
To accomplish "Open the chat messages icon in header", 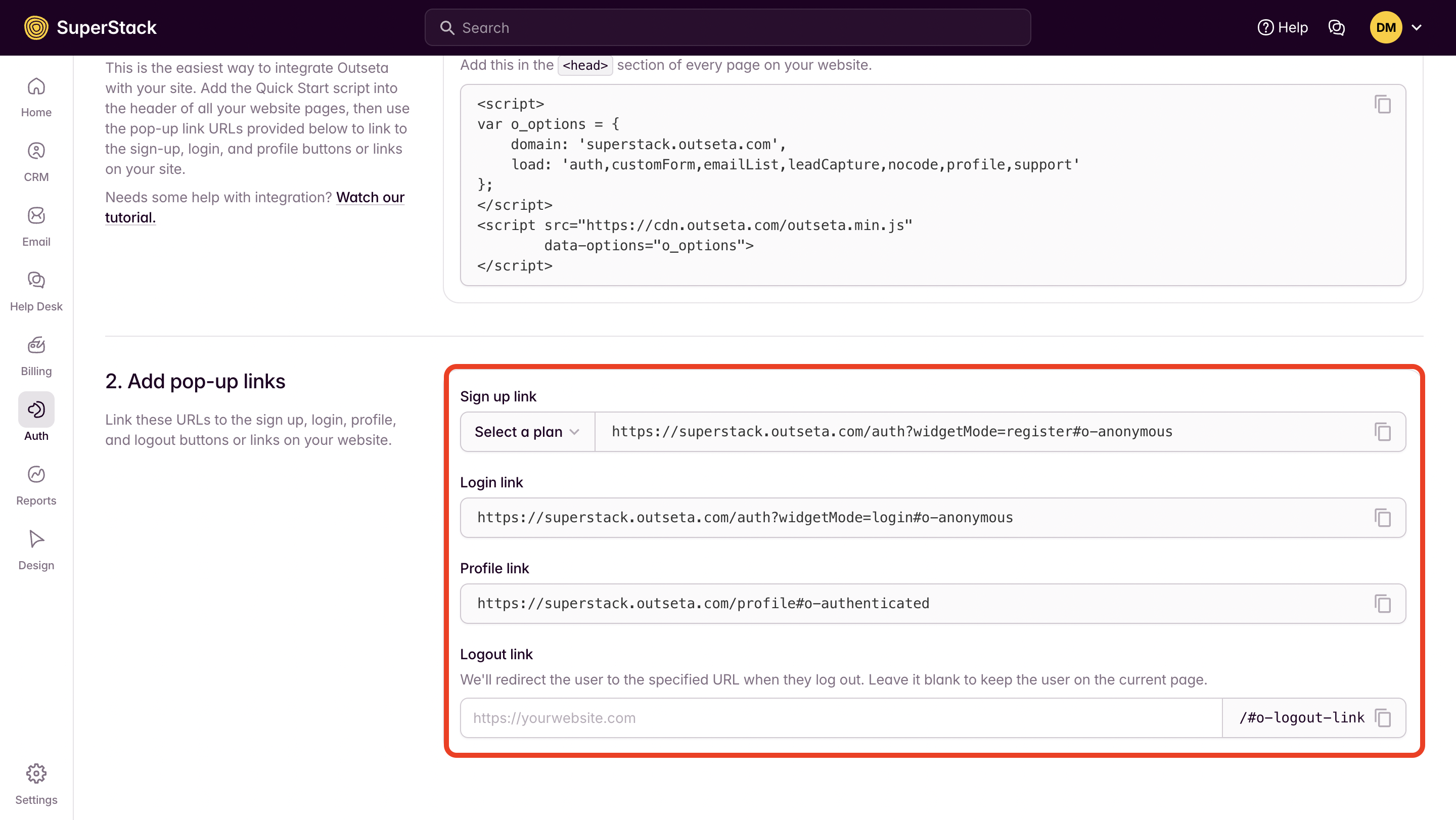I will [x=1336, y=28].
